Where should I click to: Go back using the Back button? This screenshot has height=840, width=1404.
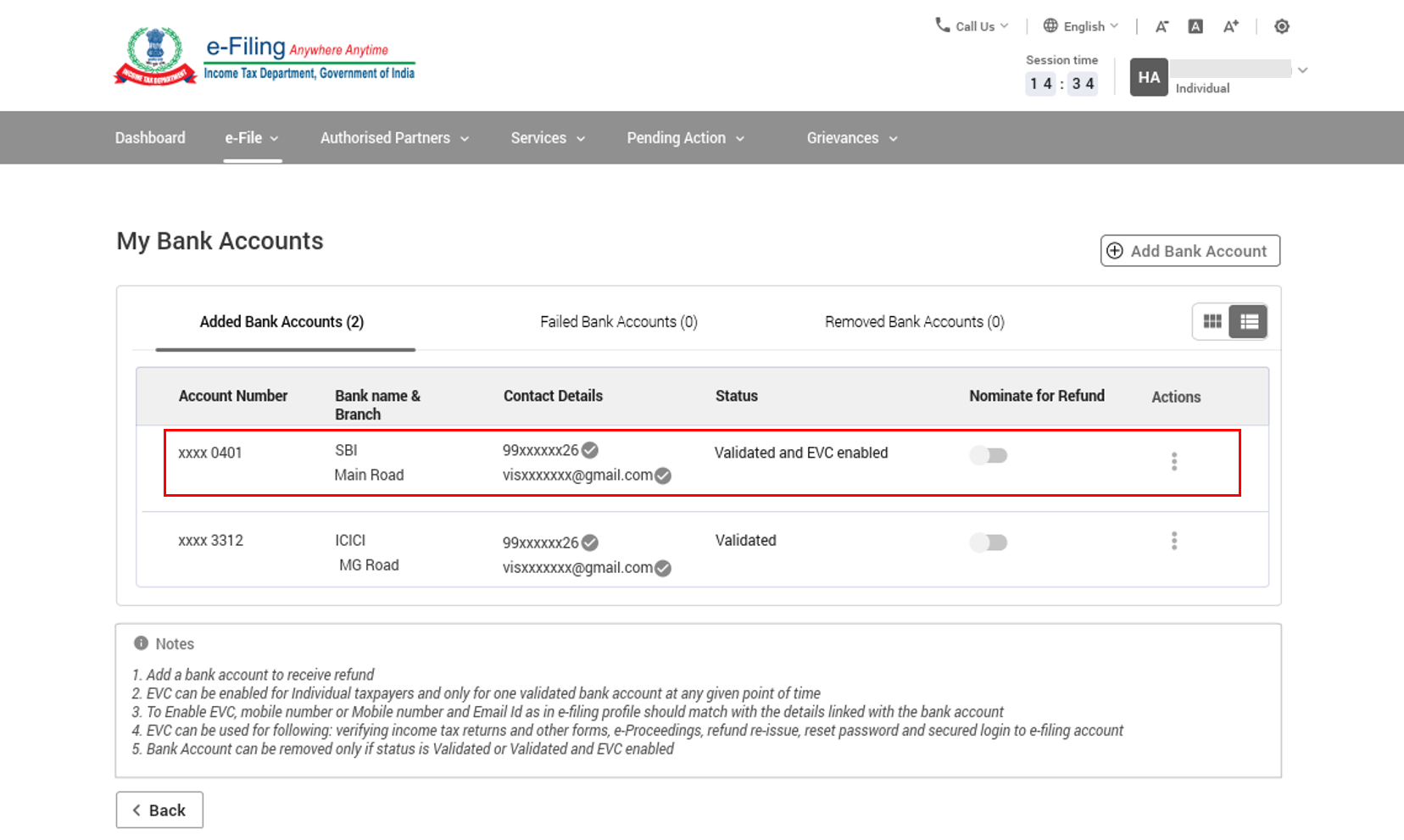(x=159, y=810)
